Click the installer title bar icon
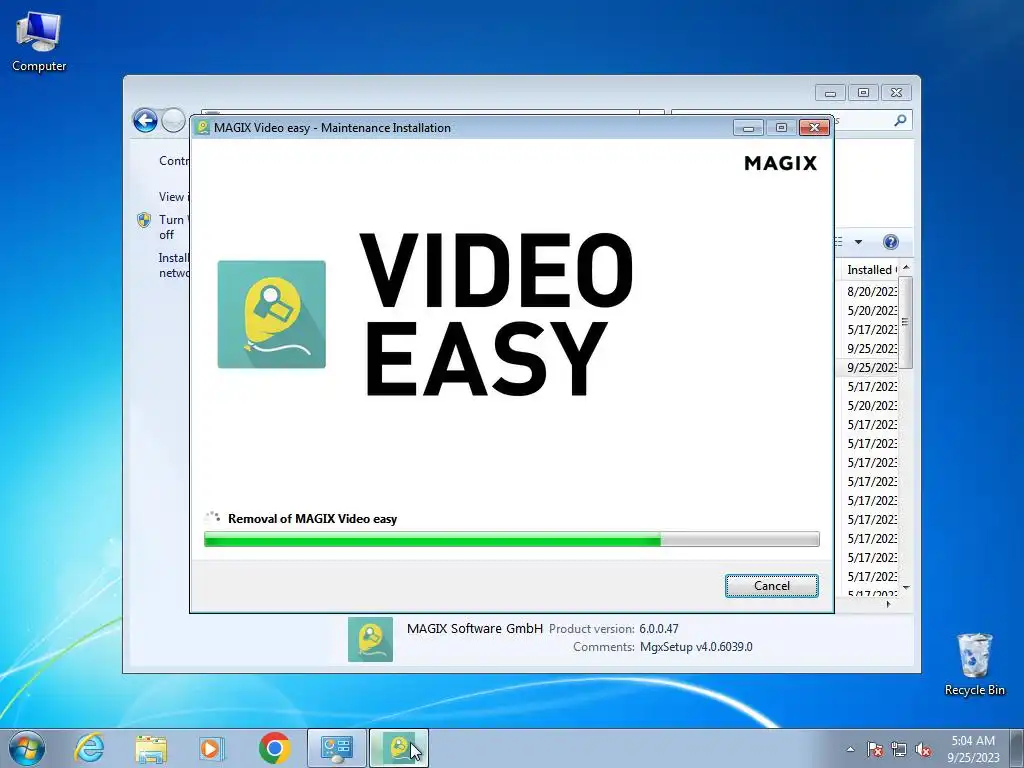 pyautogui.click(x=203, y=127)
